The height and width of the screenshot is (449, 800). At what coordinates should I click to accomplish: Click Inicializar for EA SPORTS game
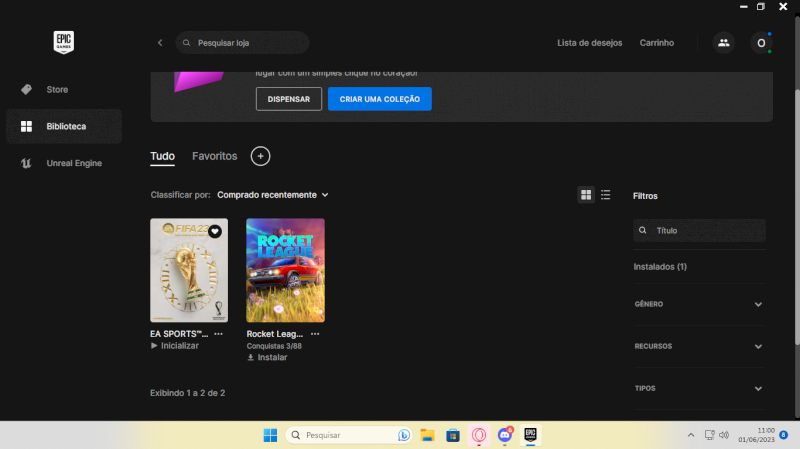[x=174, y=345]
